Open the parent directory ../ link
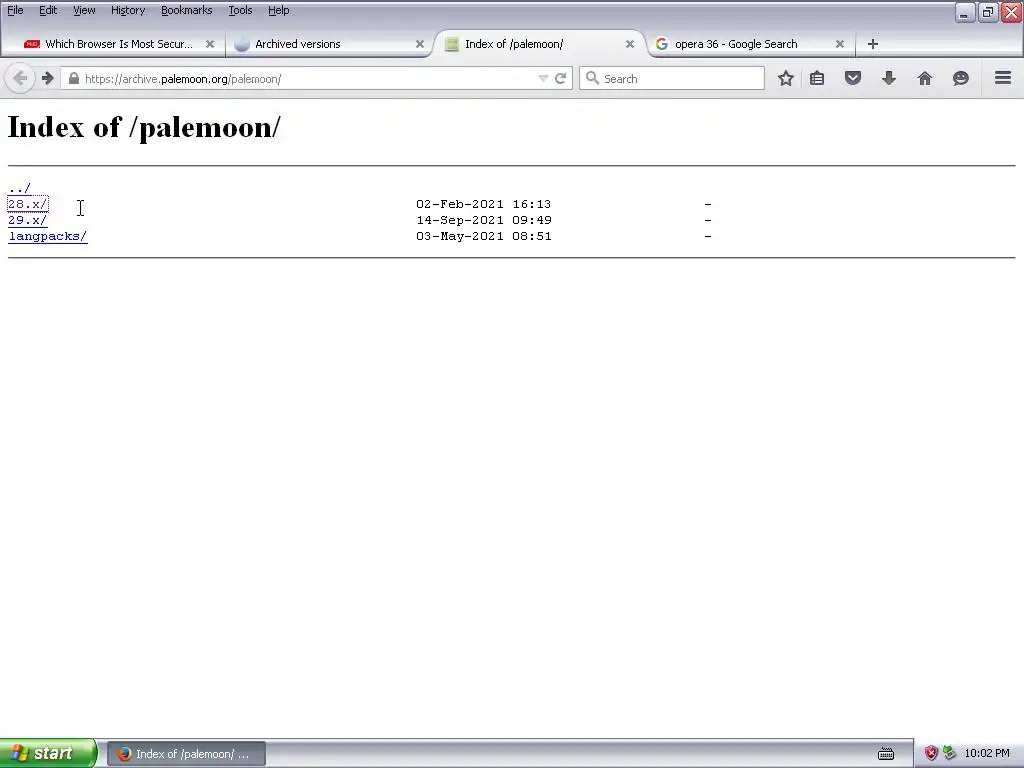The height and width of the screenshot is (768, 1024). click(x=20, y=188)
